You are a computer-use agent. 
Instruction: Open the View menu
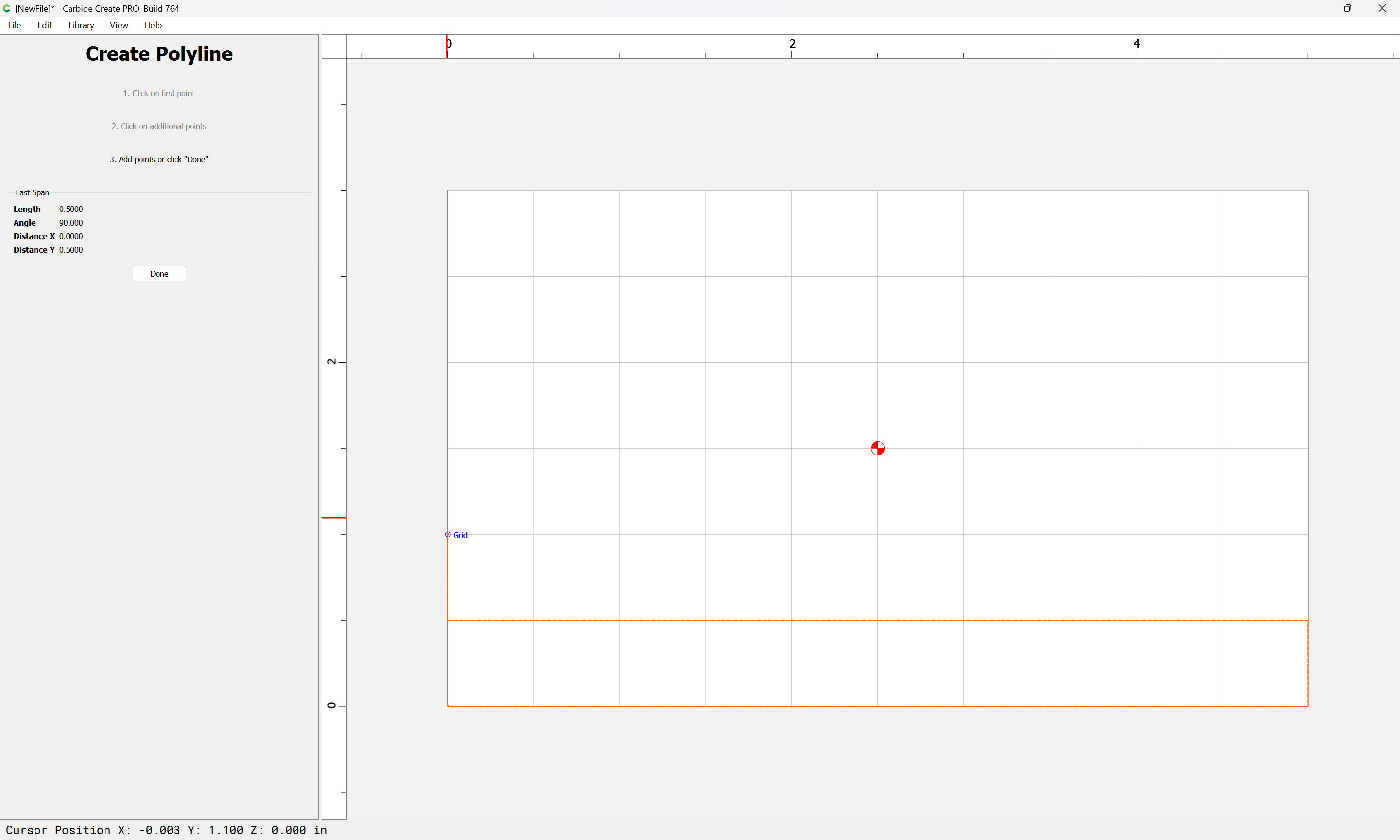119,25
